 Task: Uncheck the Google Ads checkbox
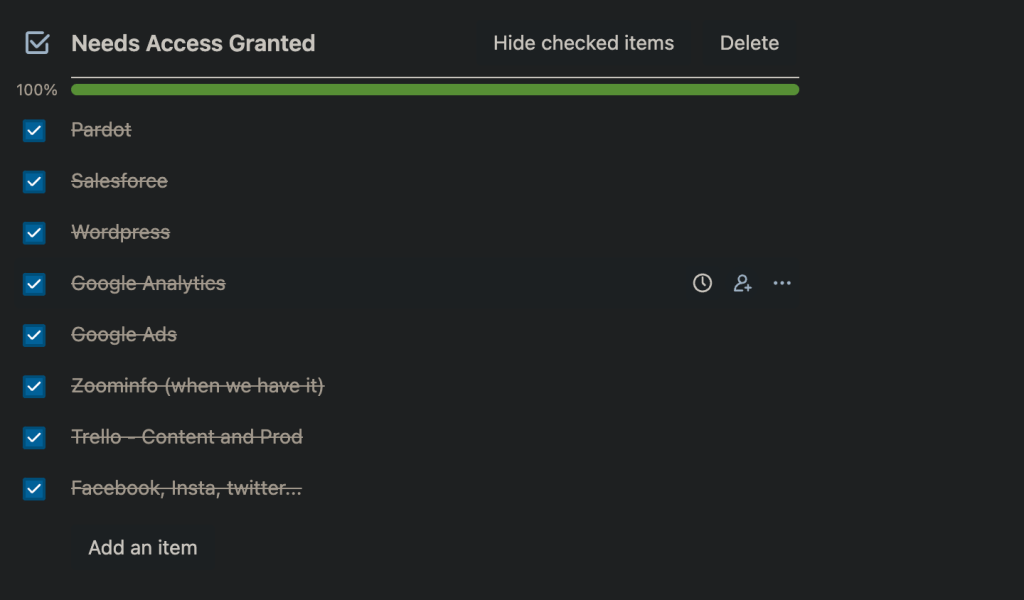35,335
